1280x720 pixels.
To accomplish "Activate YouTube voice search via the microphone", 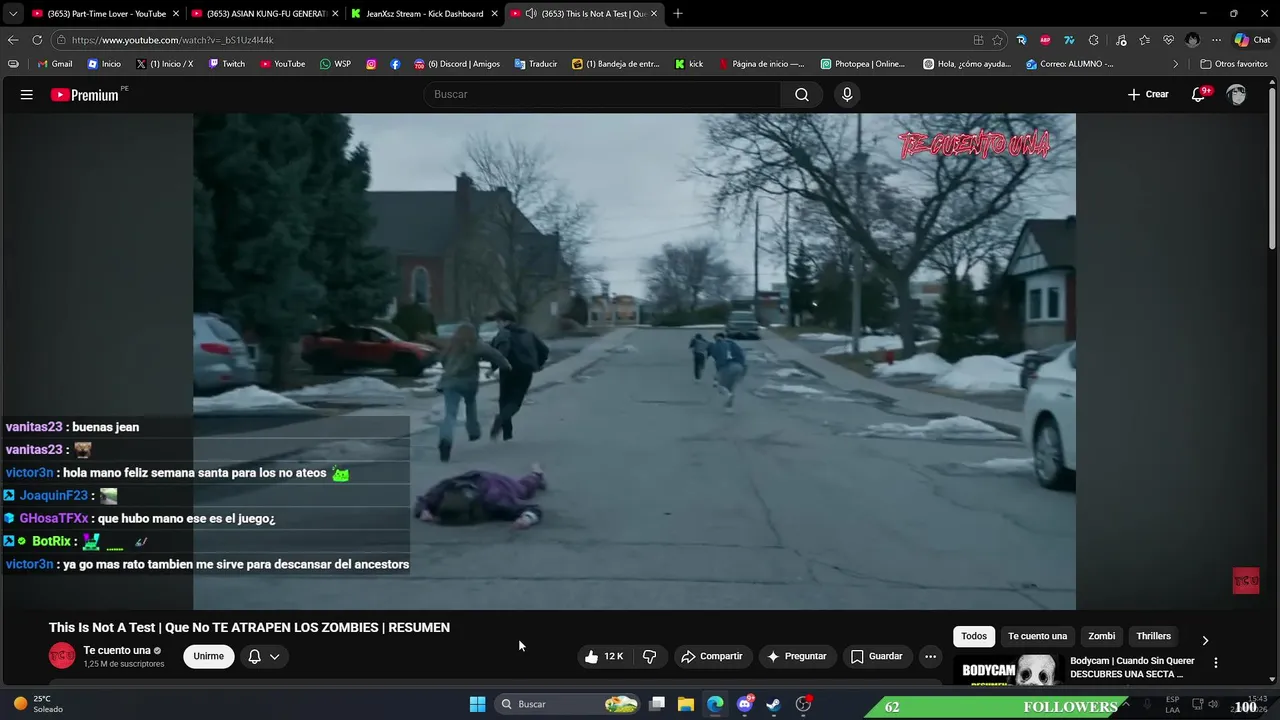I will (x=847, y=94).
